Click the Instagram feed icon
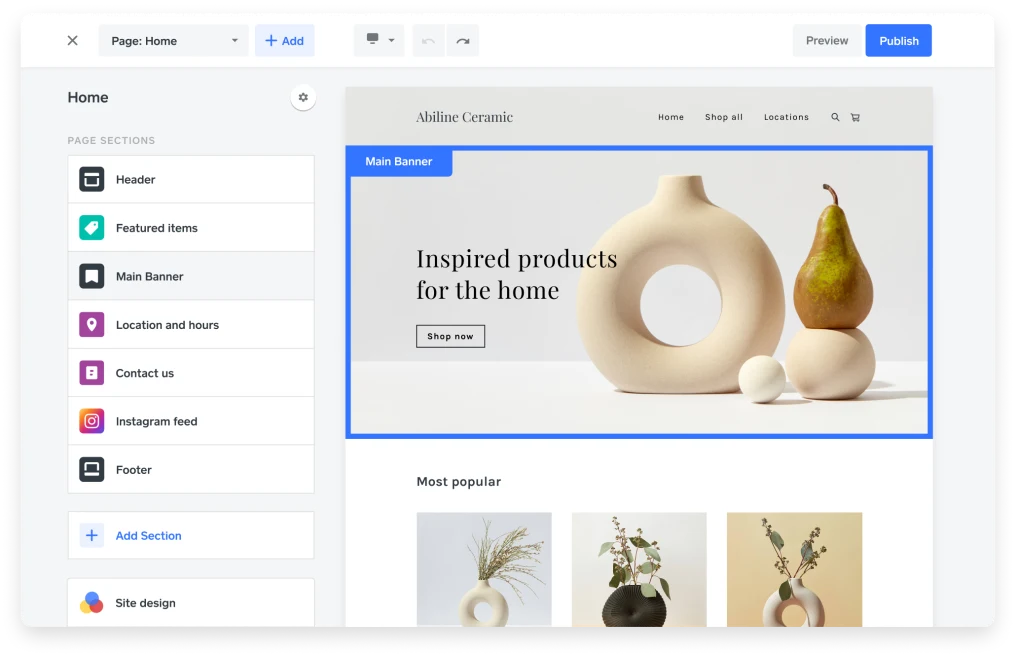 tap(92, 421)
